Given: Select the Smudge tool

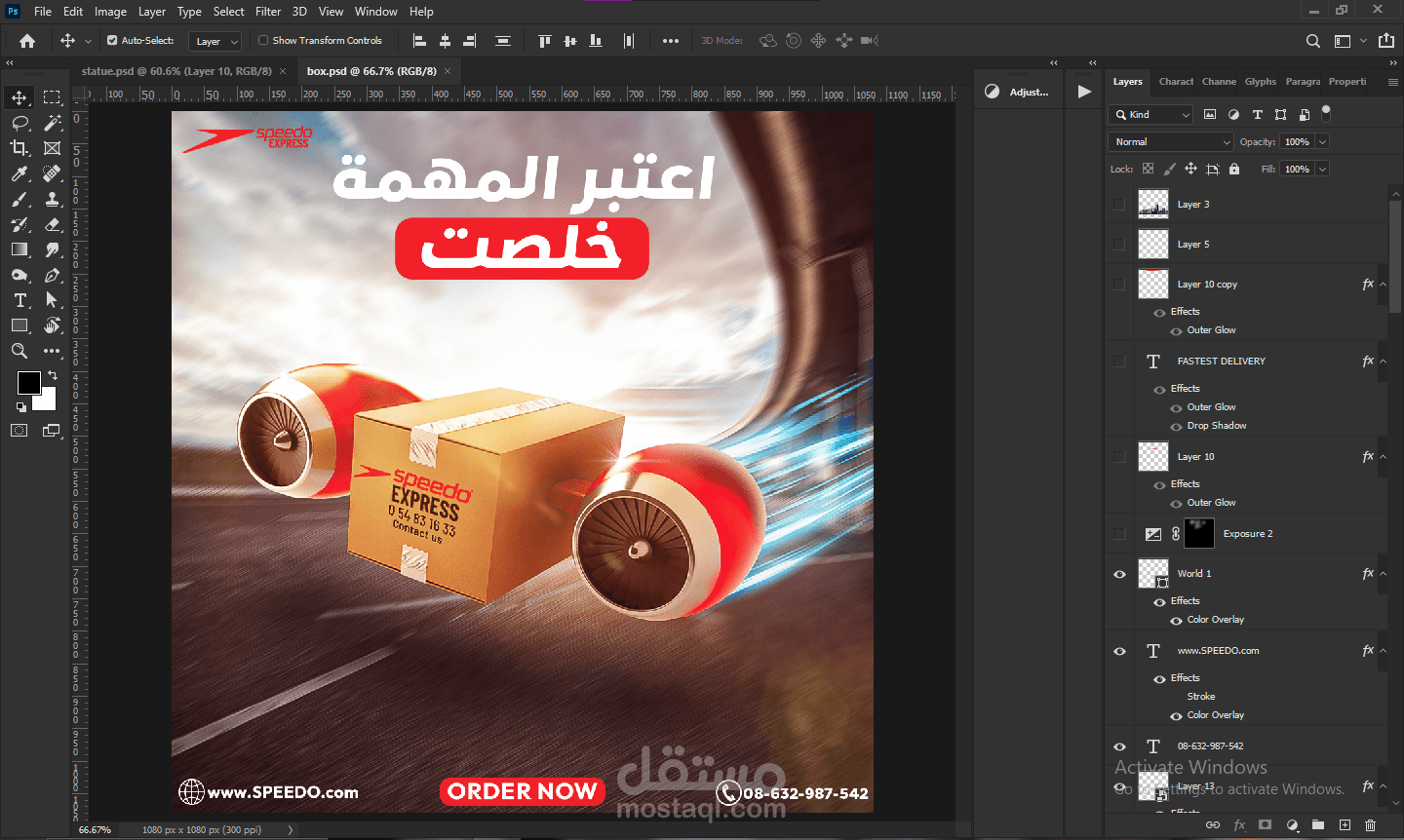Looking at the screenshot, I should tap(52, 249).
